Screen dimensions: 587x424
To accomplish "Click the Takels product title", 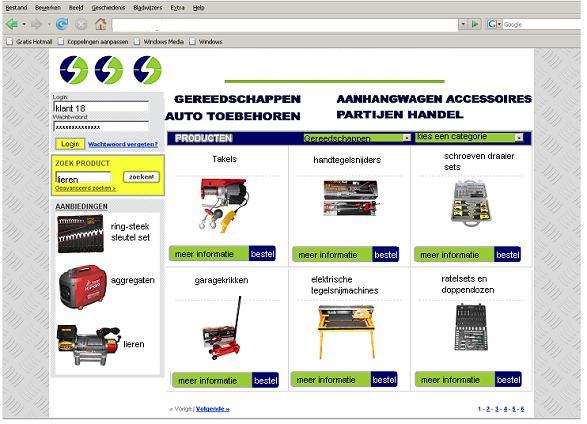I will pyautogui.click(x=224, y=159).
